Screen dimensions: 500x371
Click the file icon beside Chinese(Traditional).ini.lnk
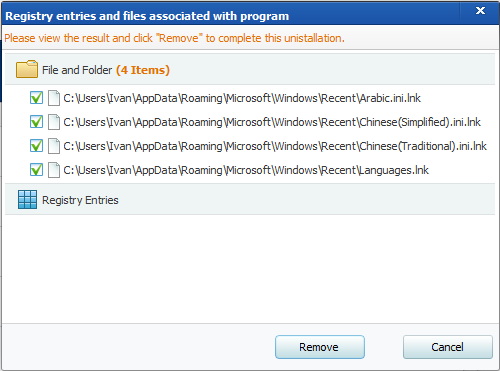tap(54, 146)
